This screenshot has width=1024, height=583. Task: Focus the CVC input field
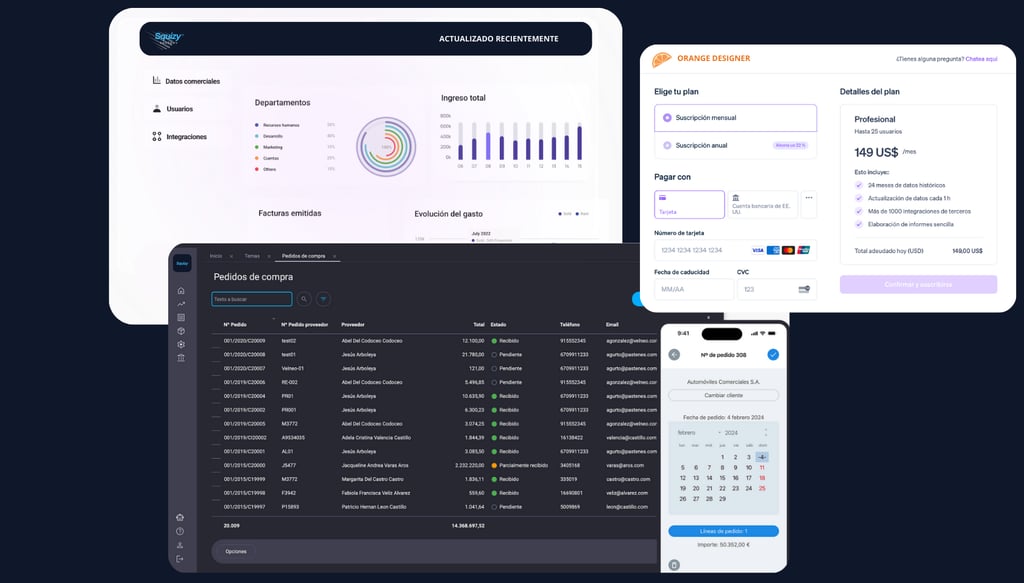point(776,289)
